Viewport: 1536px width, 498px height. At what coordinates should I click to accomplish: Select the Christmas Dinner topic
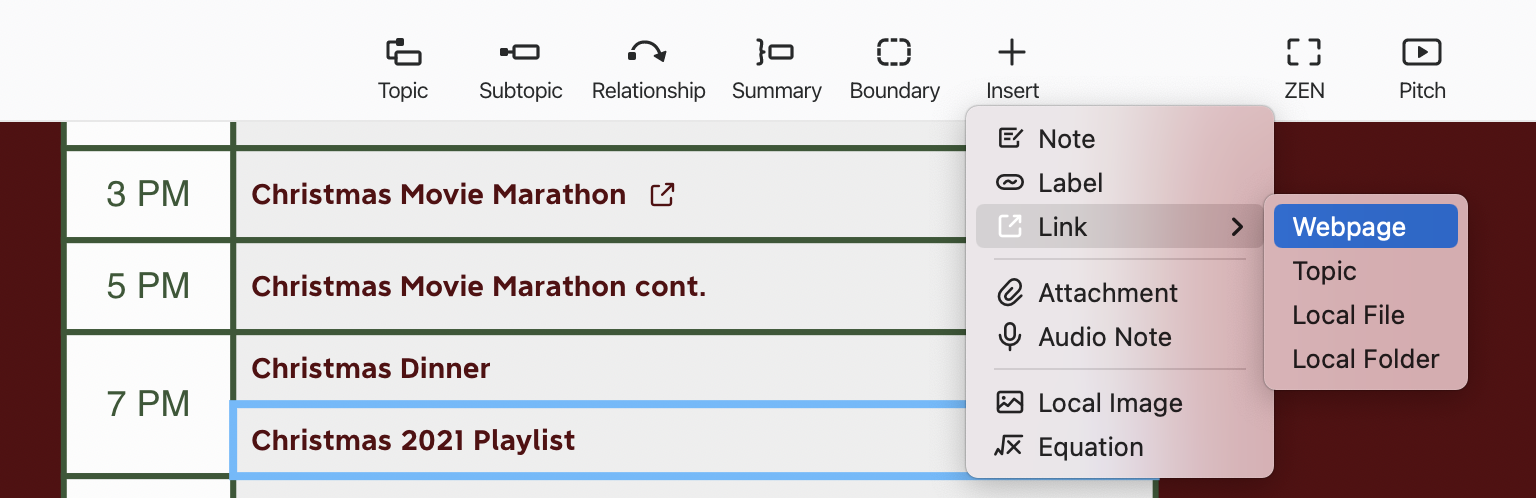371,368
